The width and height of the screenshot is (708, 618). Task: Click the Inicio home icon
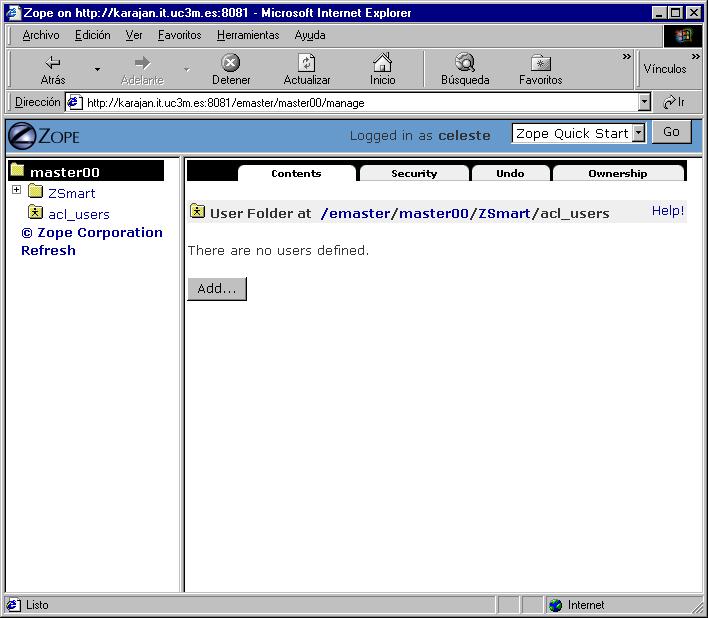point(382,62)
